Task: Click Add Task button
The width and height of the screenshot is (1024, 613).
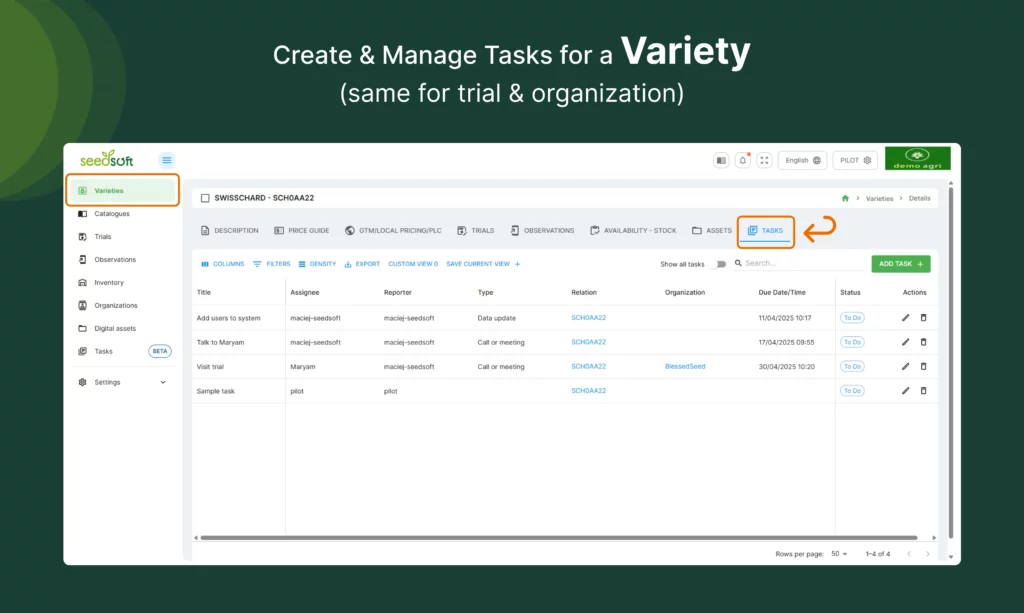Action: (x=901, y=264)
